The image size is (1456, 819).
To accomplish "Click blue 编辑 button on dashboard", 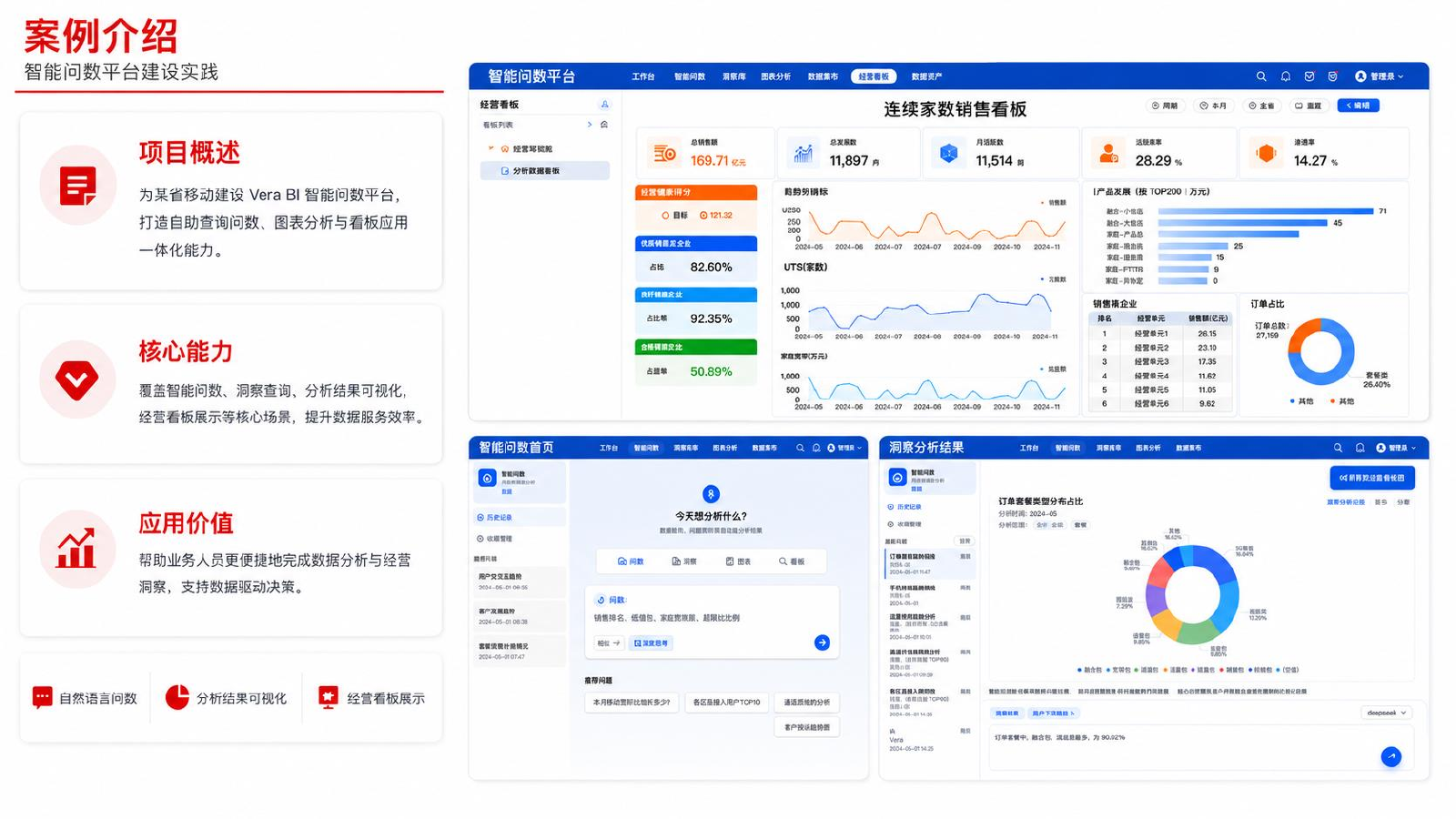I will tap(1359, 106).
